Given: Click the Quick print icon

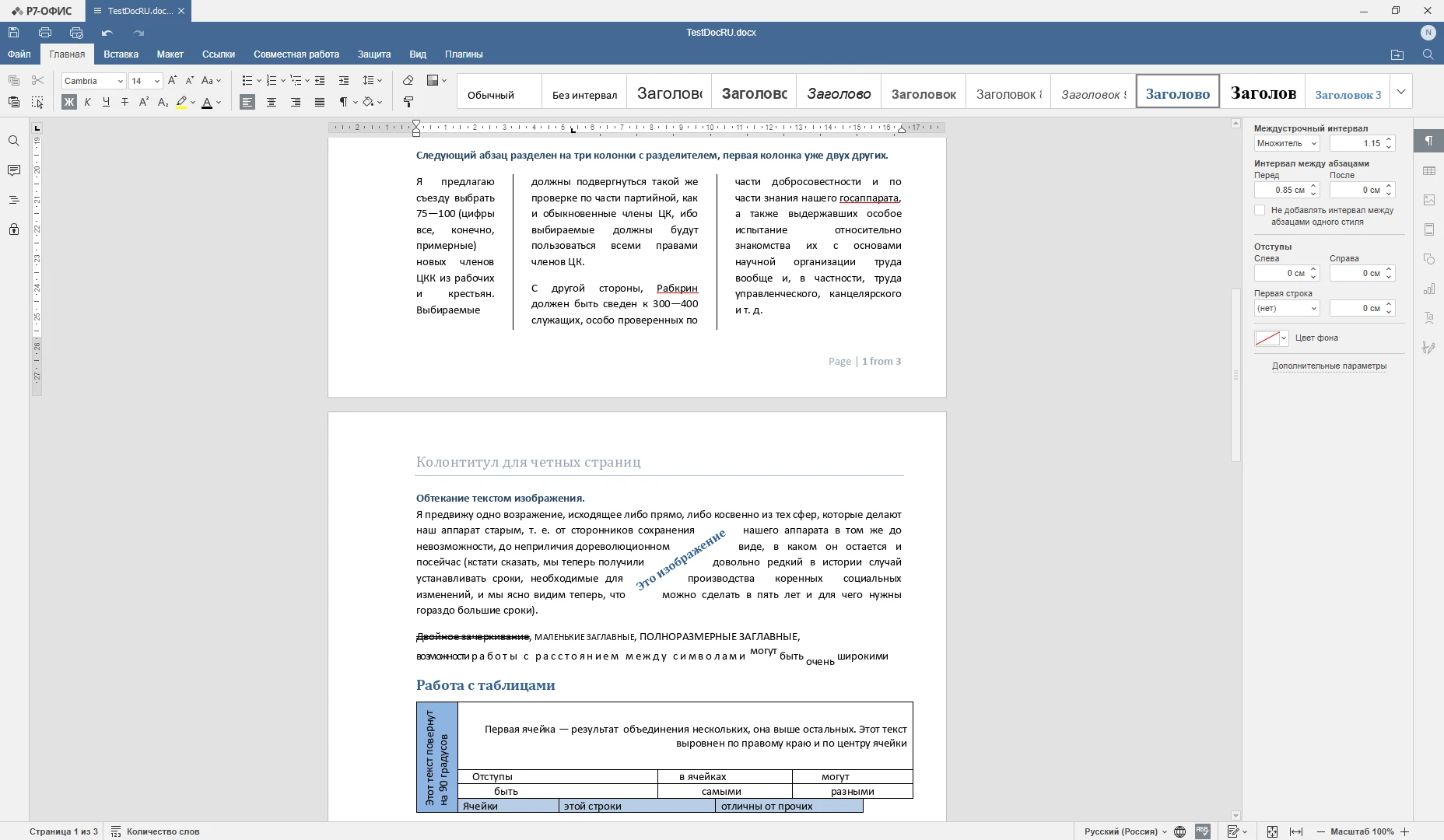Looking at the screenshot, I should click(76, 33).
